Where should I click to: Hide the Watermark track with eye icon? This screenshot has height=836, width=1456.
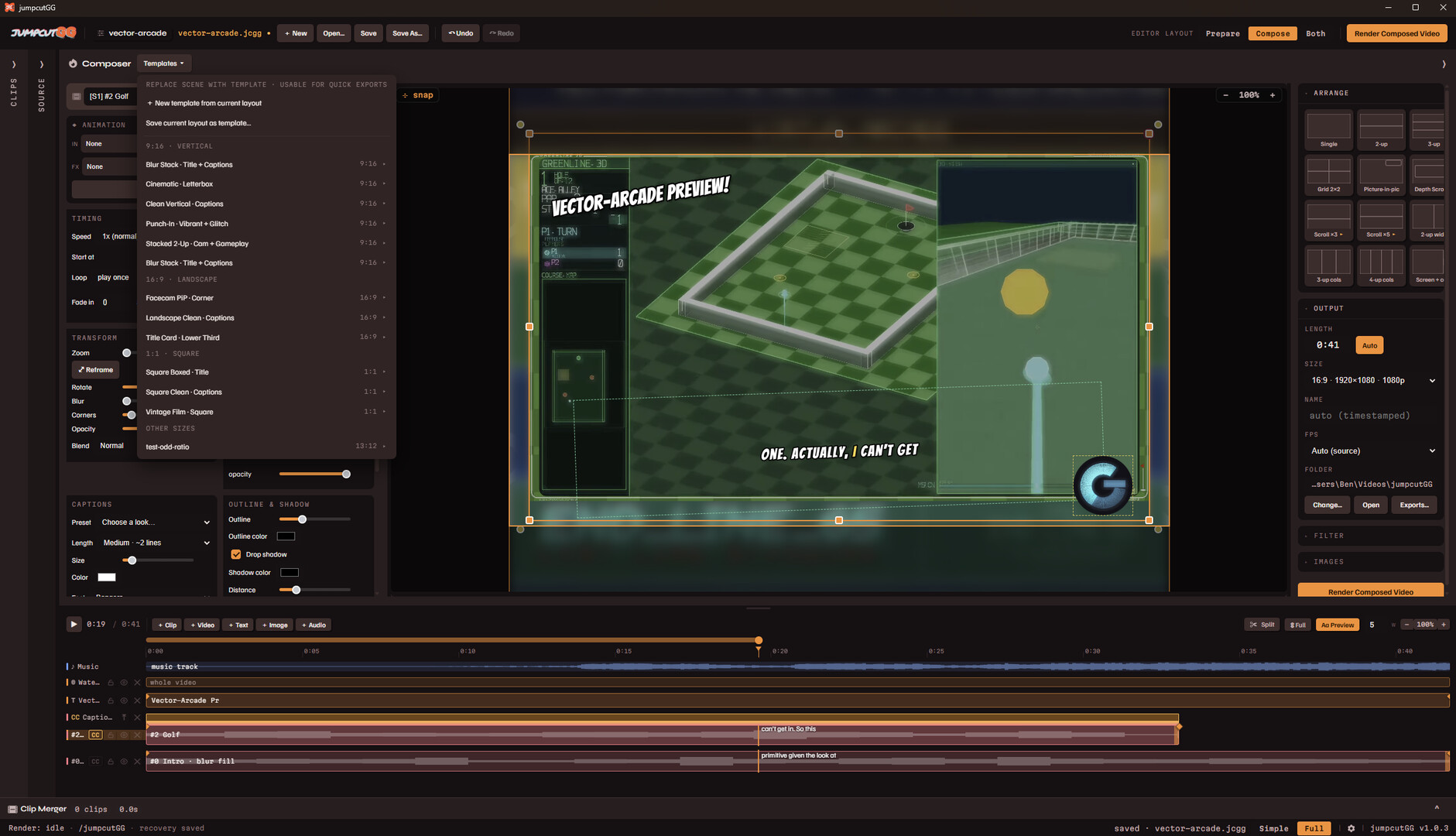(124, 683)
